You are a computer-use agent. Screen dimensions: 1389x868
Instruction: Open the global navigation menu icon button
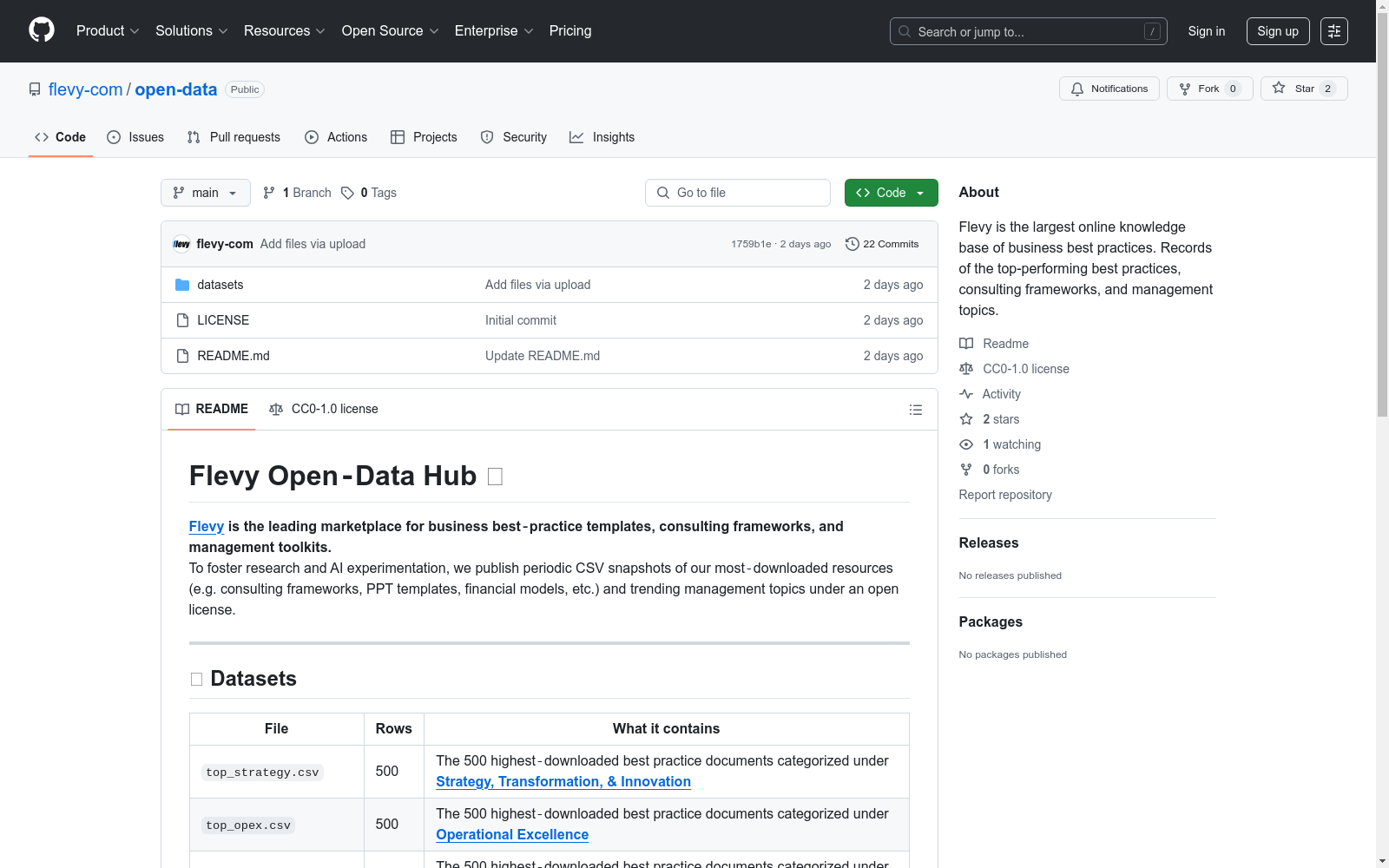[1333, 31]
